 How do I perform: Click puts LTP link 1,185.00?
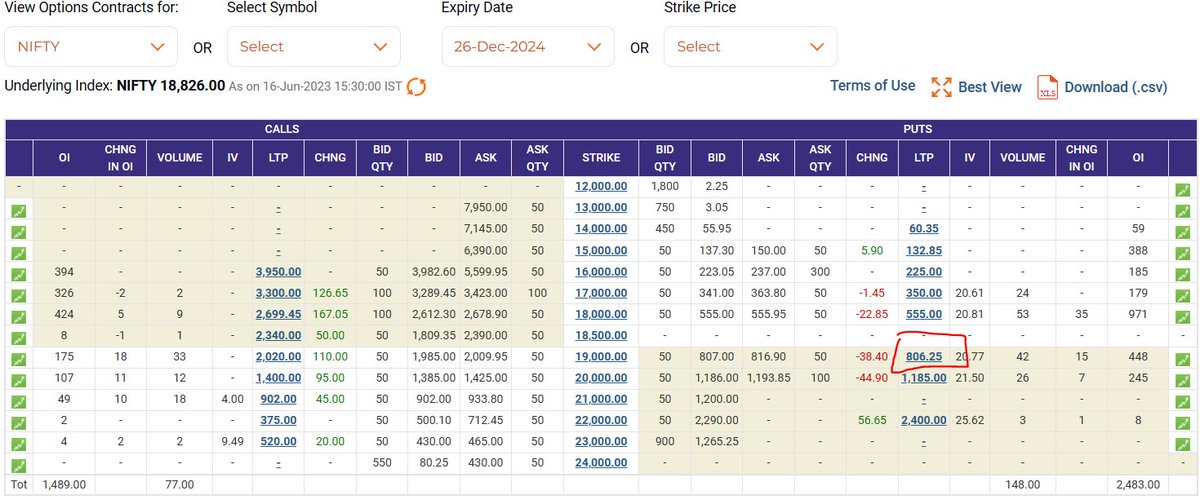(x=924, y=379)
